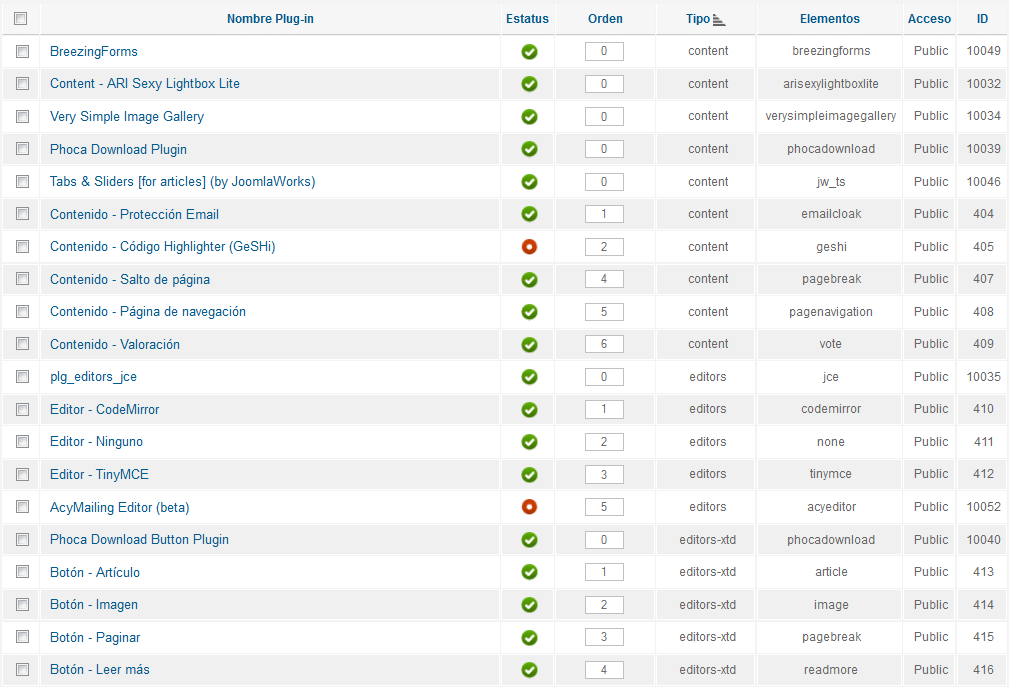Sort by Nombre Plug-in column header
This screenshot has height=687, width=1009.
pos(270,19)
